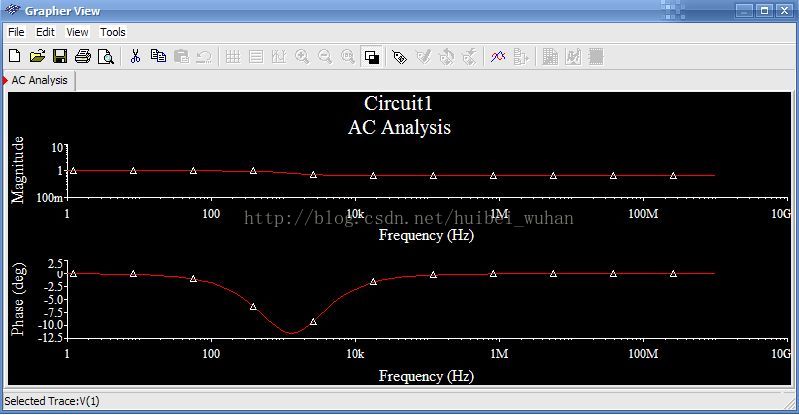Click upper Frequency (Hz) axis label
The width and height of the screenshot is (799, 415).
tap(426, 236)
